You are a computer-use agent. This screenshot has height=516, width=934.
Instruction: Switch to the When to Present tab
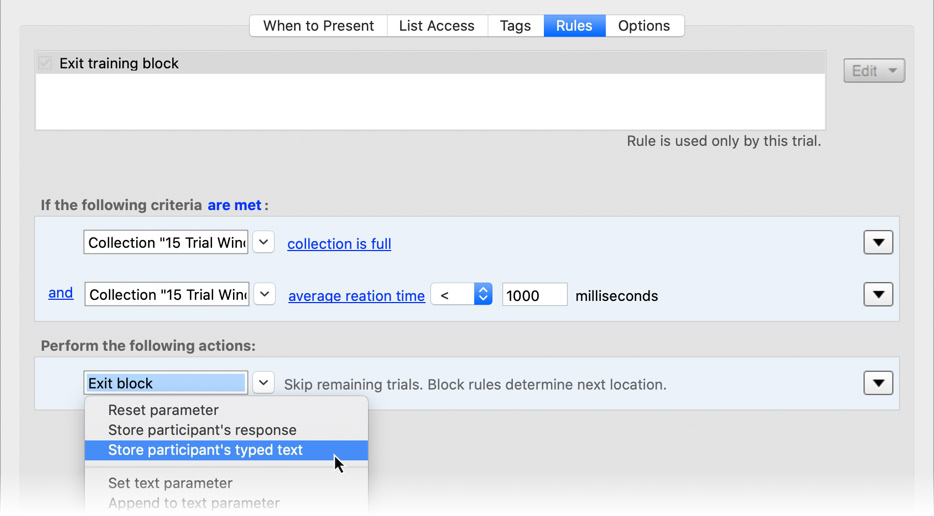click(318, 26)
